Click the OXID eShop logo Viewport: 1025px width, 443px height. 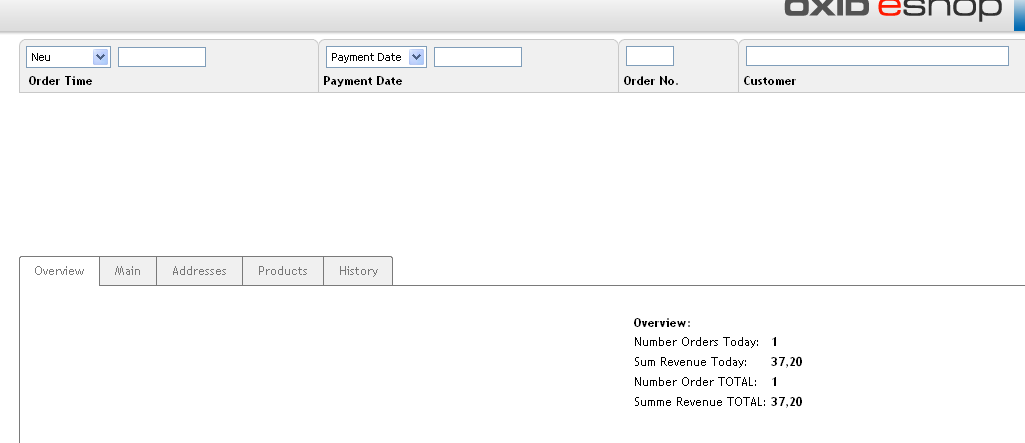click(x=892, y=10)
